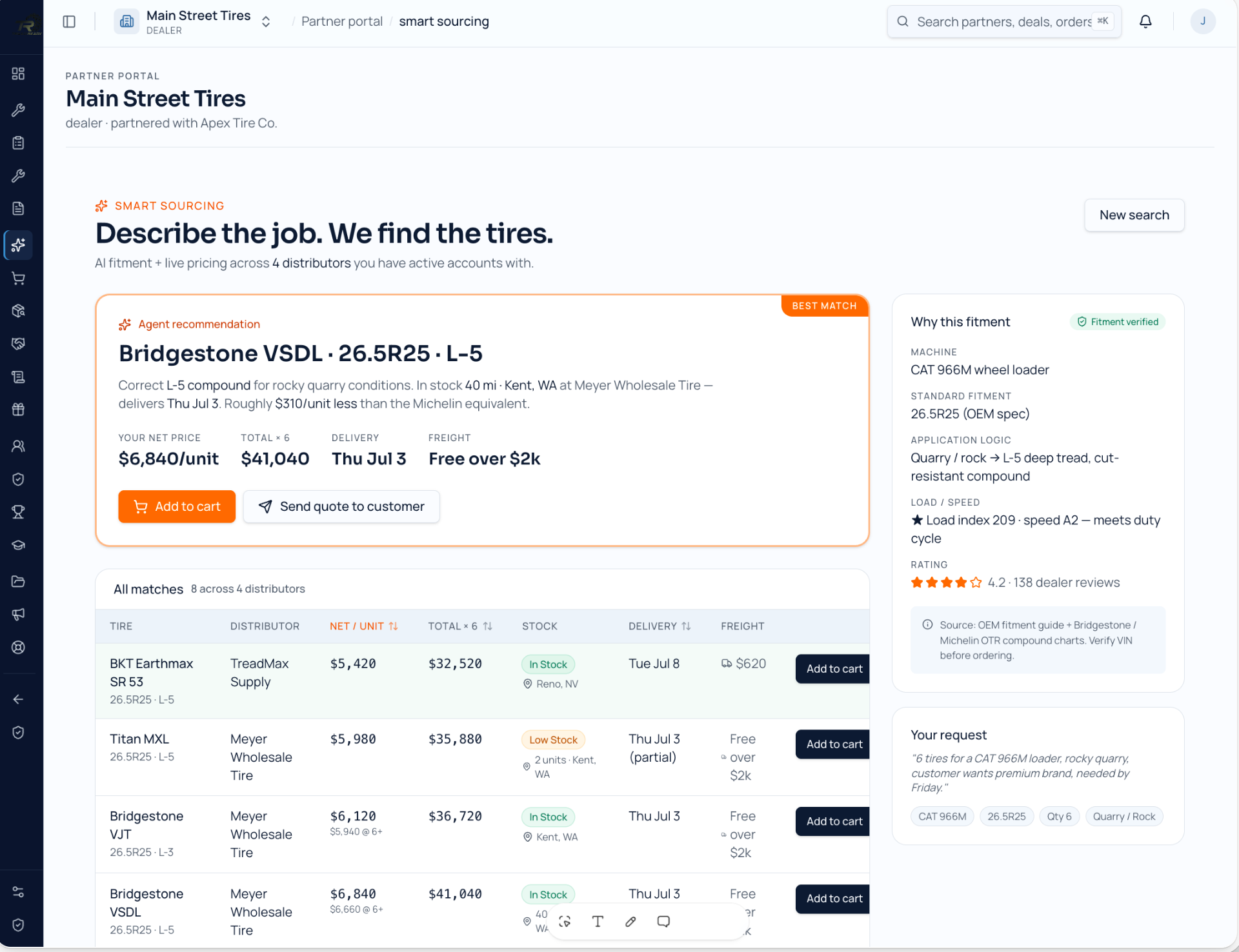Viewport: 1239px width, 952px height.
Task: Click orange Add to cart in agent recommendation
Action: click(x=177, y=506)
